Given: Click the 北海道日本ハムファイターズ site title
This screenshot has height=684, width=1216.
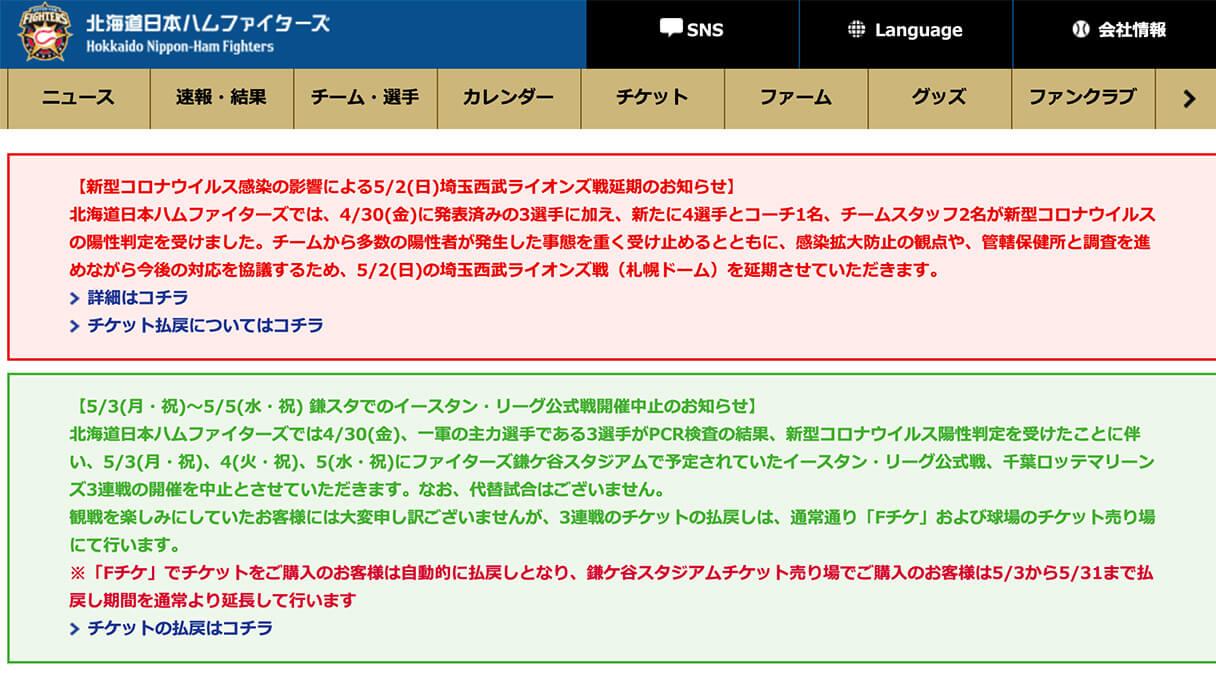Looking at the screenshot, I should 208,24.
